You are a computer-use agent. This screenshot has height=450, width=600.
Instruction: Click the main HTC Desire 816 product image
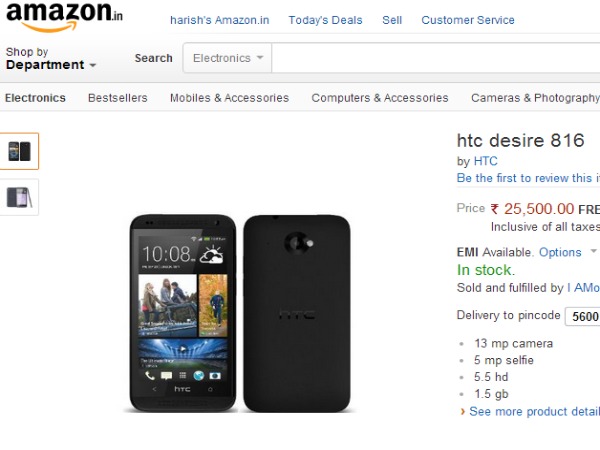pos(240,312)
